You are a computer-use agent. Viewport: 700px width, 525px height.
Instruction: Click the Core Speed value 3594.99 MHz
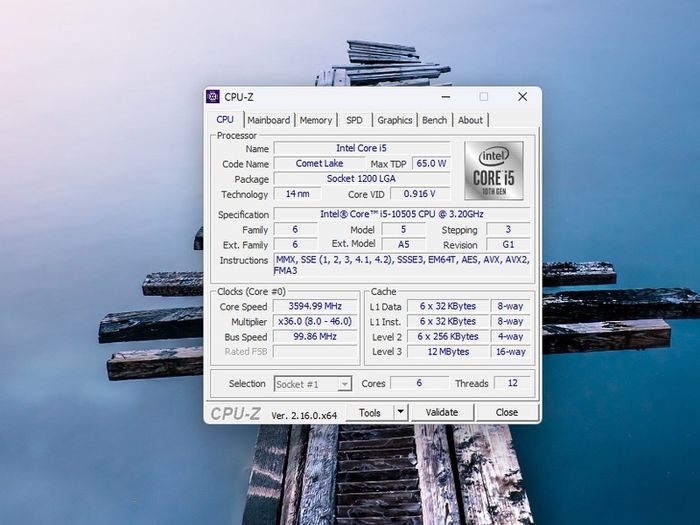(x=315, y=306)
